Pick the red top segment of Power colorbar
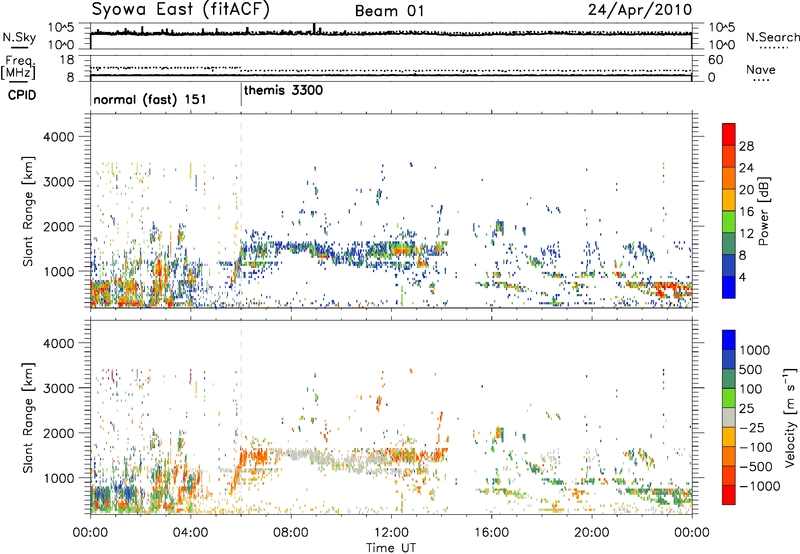The height and width of the screenshot is (554, 800). pos(729,134)
